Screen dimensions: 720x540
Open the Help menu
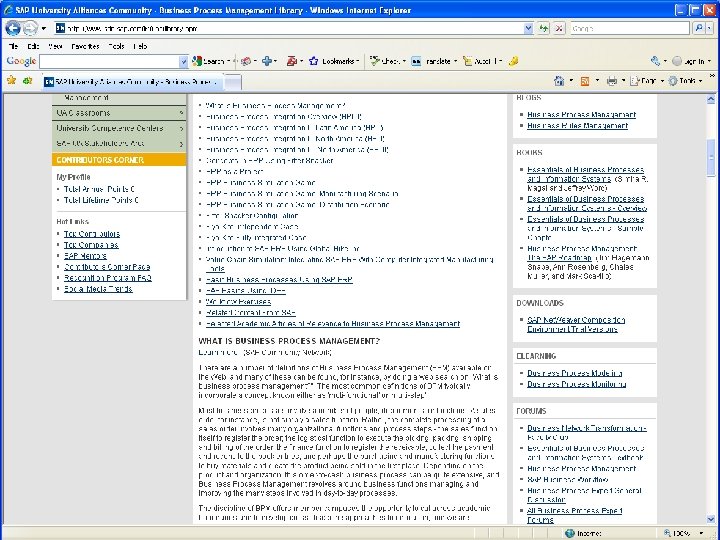coord(140,46)
